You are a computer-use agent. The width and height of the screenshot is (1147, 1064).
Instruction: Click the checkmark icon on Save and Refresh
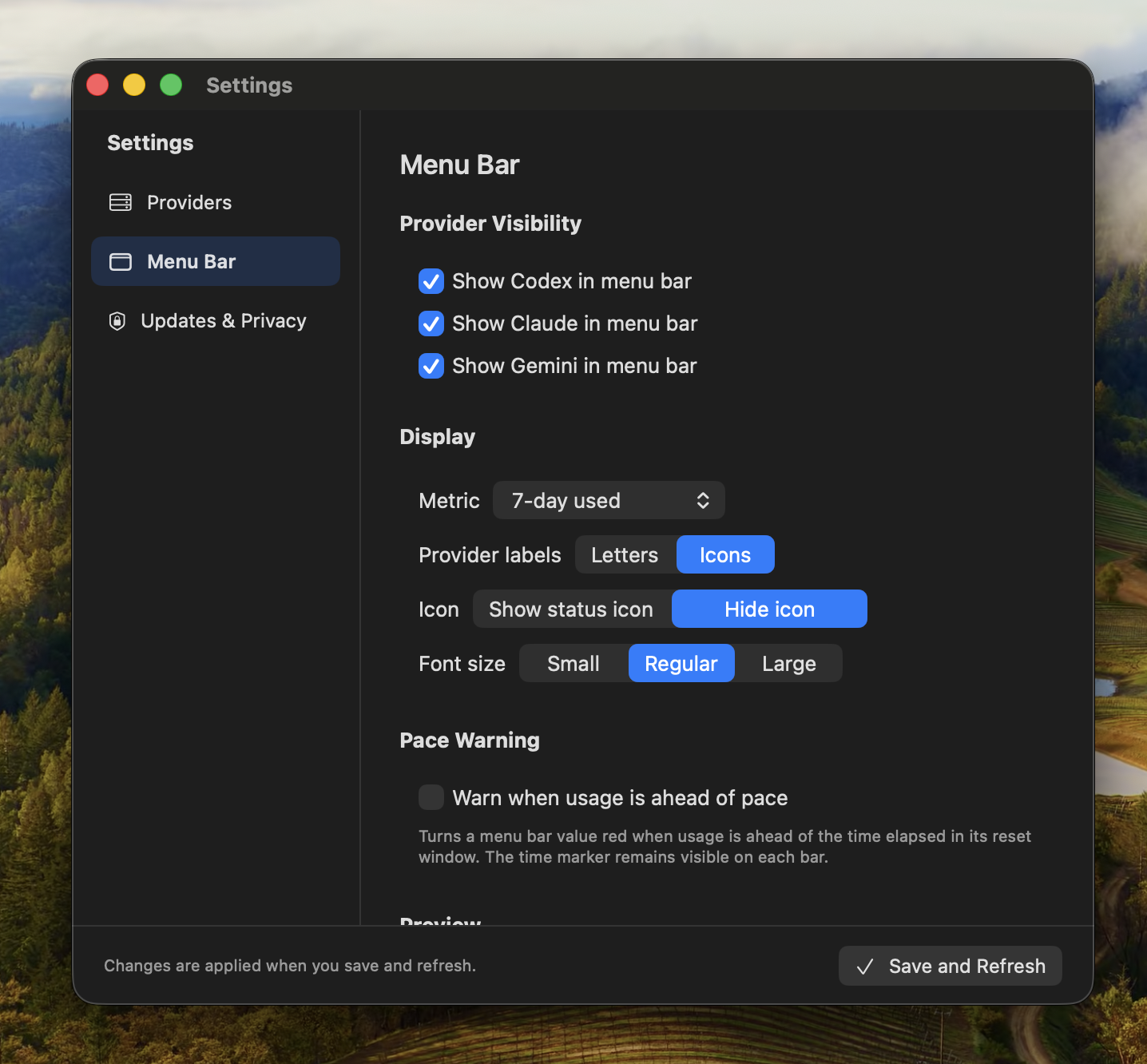pos(865,967)
